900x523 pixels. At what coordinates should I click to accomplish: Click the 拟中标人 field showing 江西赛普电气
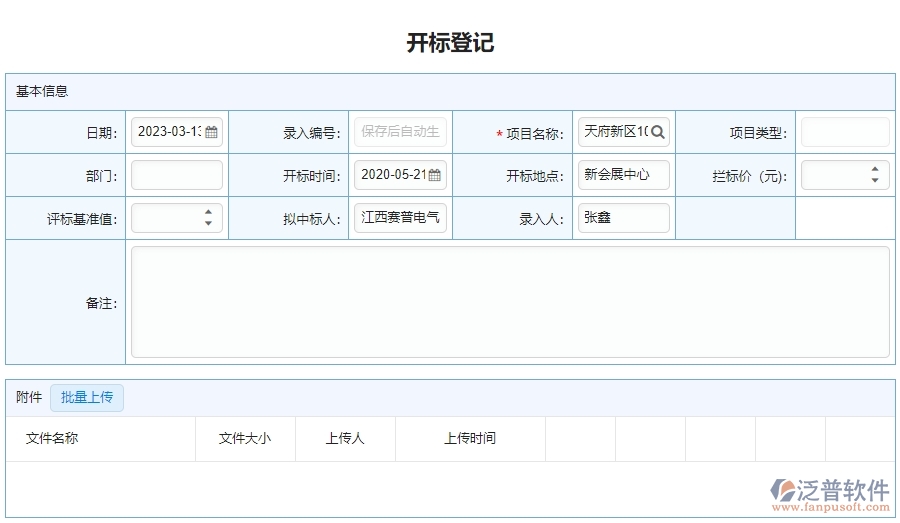pyautogui.click(x=400, y=218)
